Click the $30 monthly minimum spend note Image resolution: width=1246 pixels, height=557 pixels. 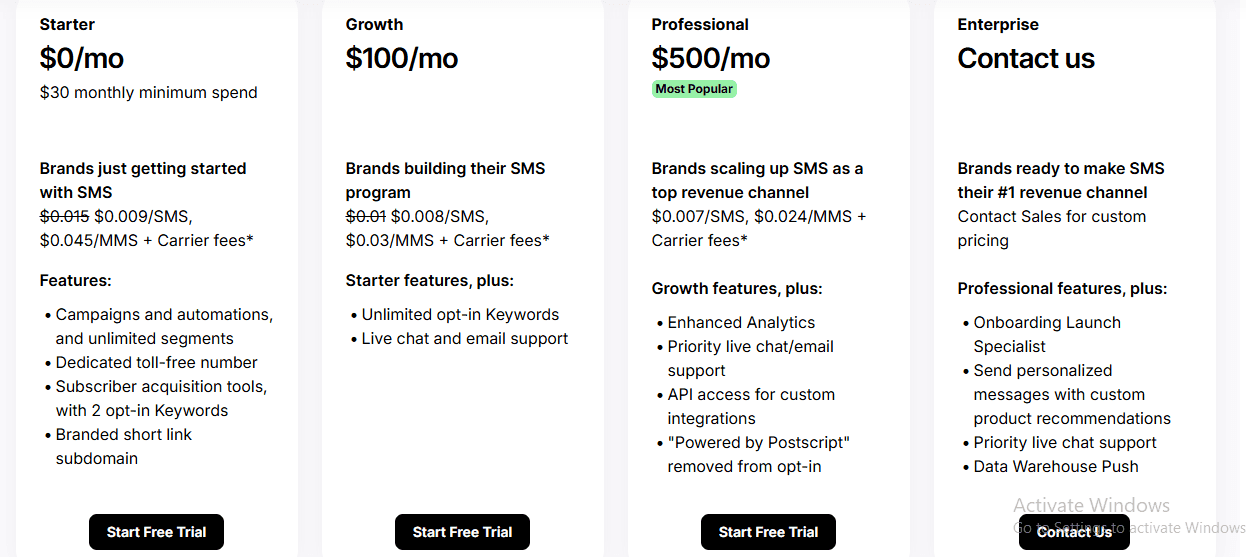tap(148, 92)
